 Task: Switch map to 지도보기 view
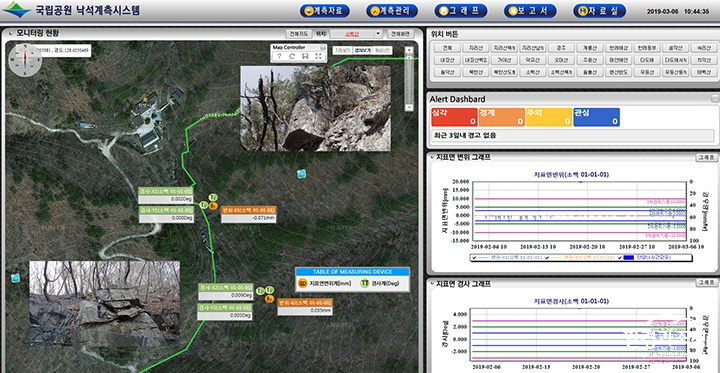click(x=343, y=51)
